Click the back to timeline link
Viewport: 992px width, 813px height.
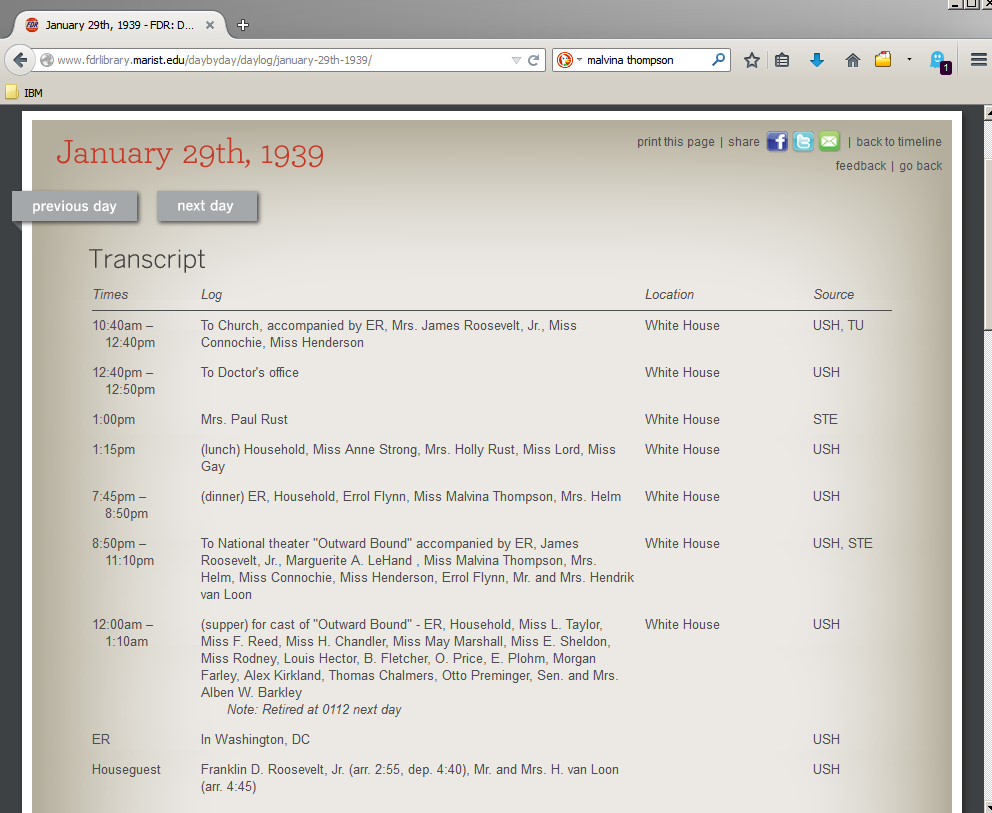point(898,142)
